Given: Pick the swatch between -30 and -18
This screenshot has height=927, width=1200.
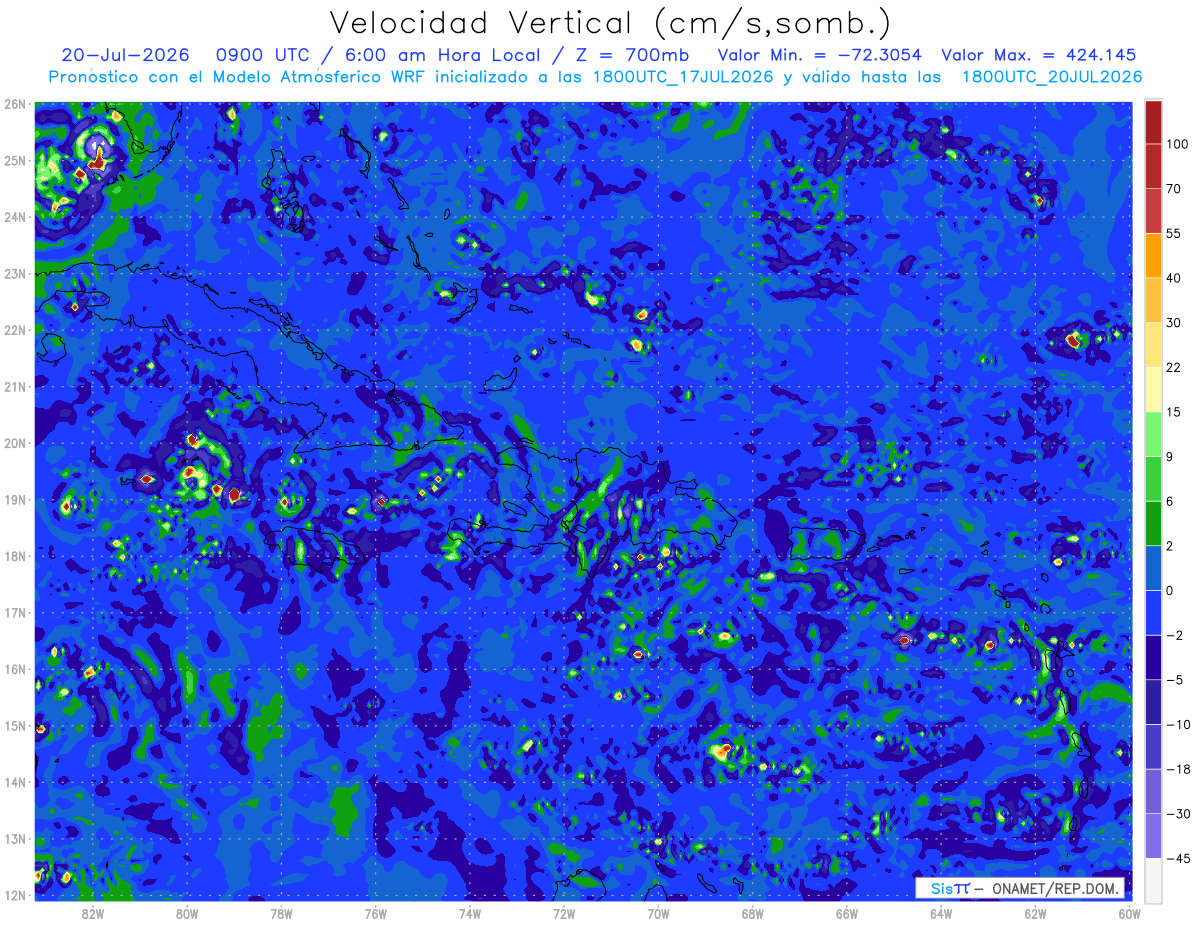Looking at the screenshot, I should point(1153,789).
